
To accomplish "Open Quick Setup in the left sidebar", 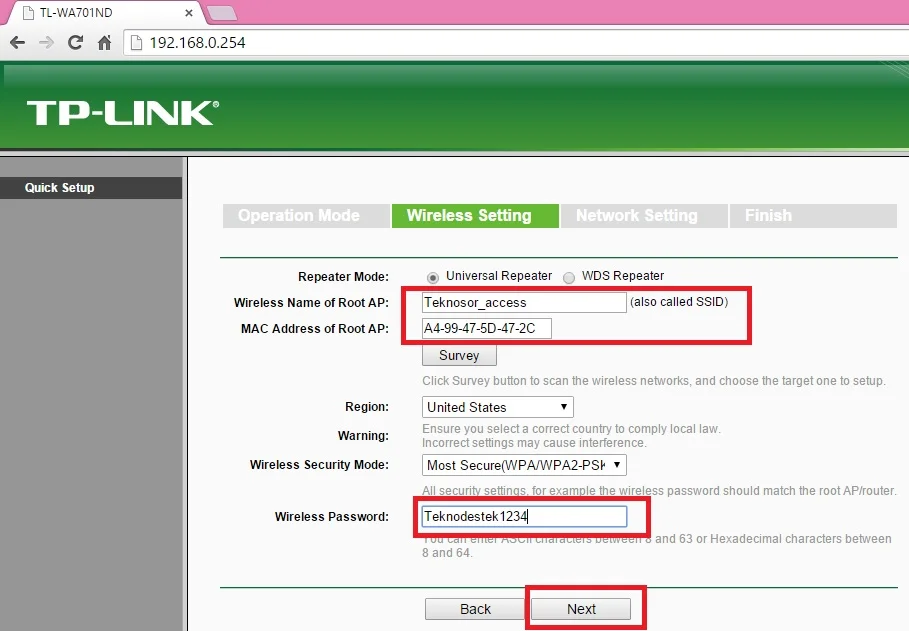I will click(60, 188).
